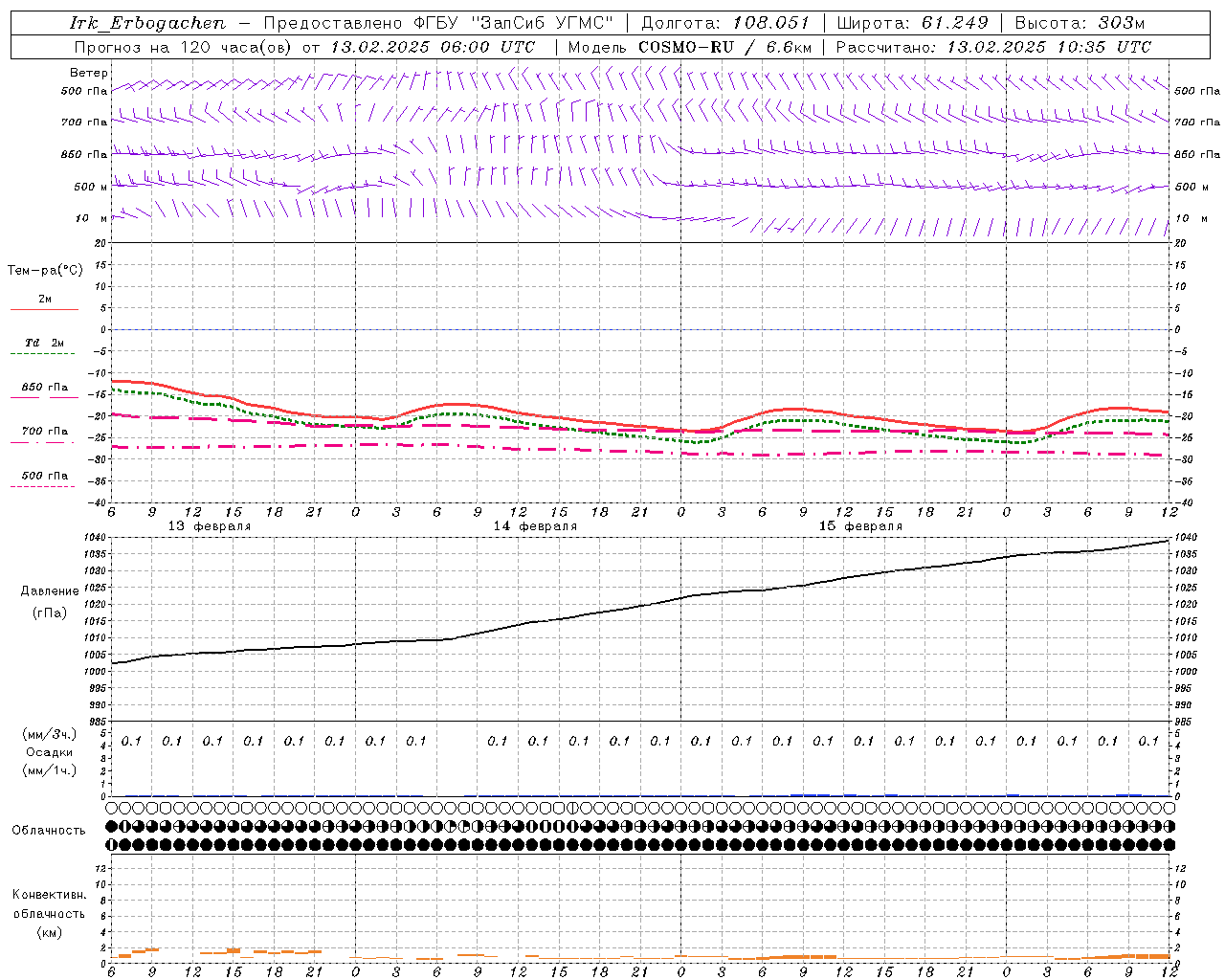Click the 850 гПа temperature legend entry
This screenshot has width=1225, height=980.
point(44,388)
